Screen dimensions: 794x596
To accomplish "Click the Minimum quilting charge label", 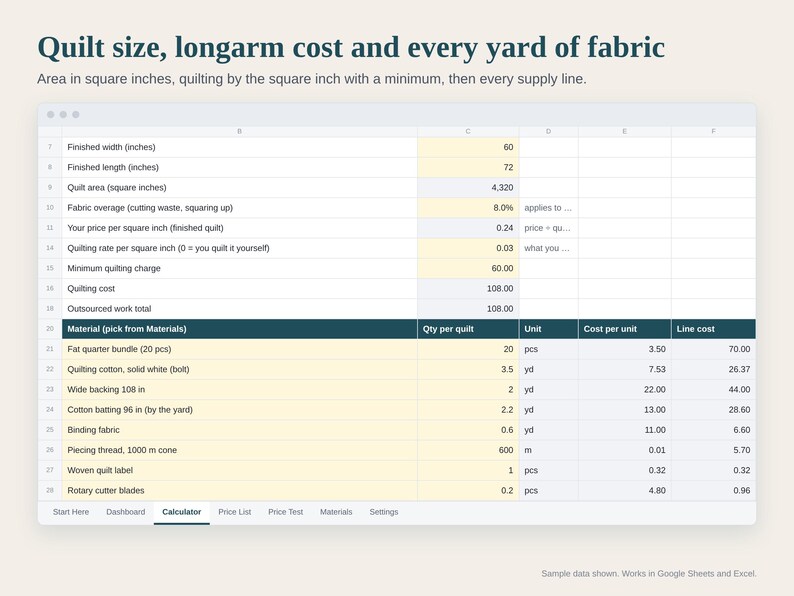I will click(114, 269).
